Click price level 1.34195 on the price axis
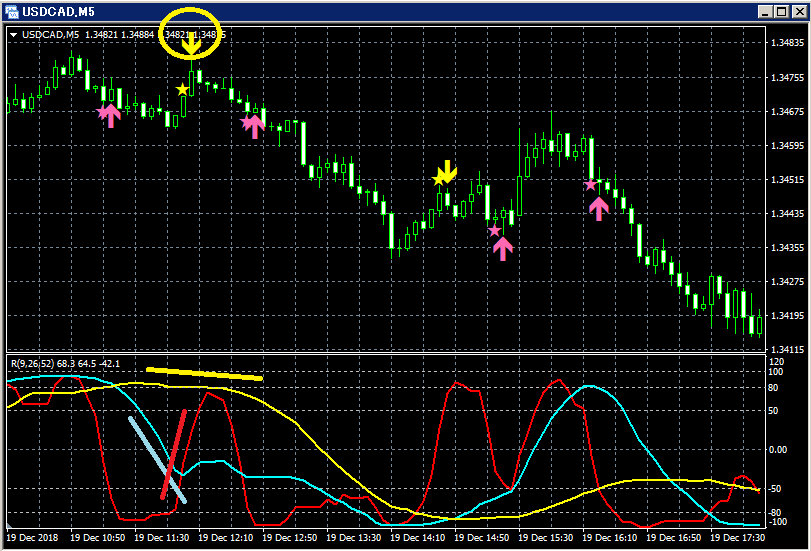 [x=787, y=316]
